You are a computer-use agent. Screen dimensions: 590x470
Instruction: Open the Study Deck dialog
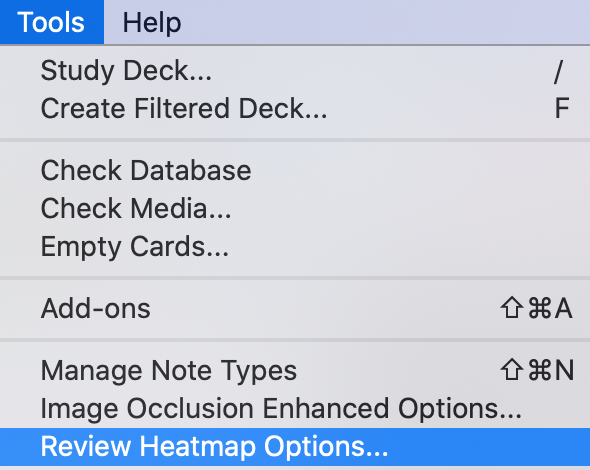click(295, 70)
